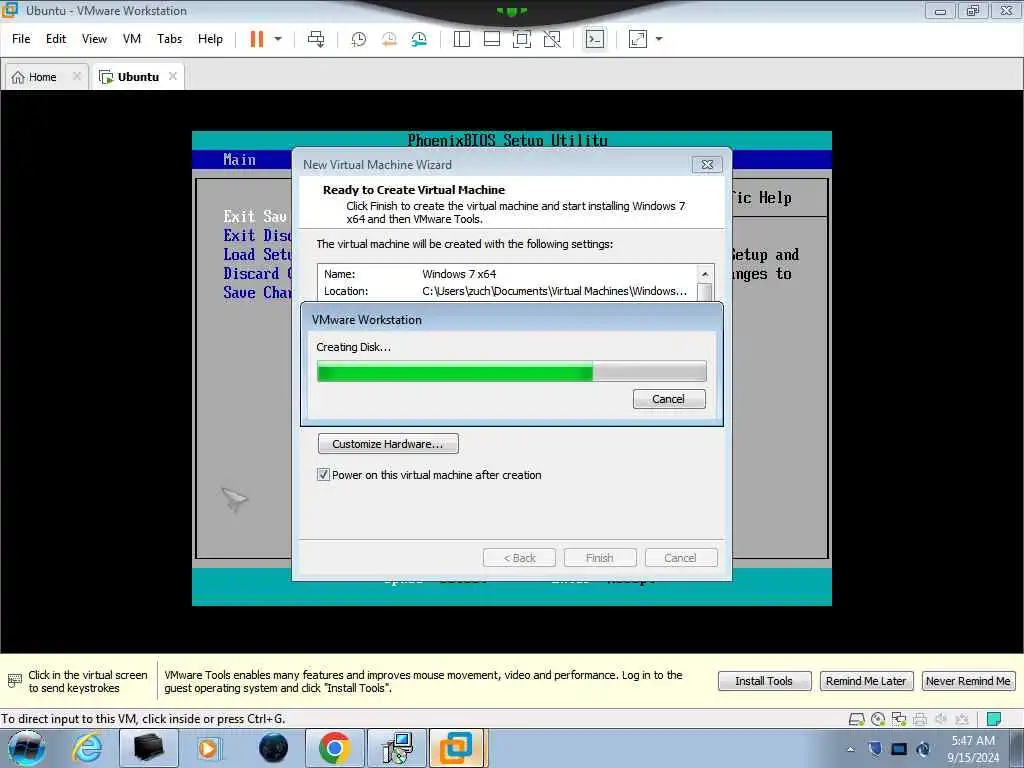Click the blue shield flag tray icon
Viewport: 1024px width, 768px height.
875,749
